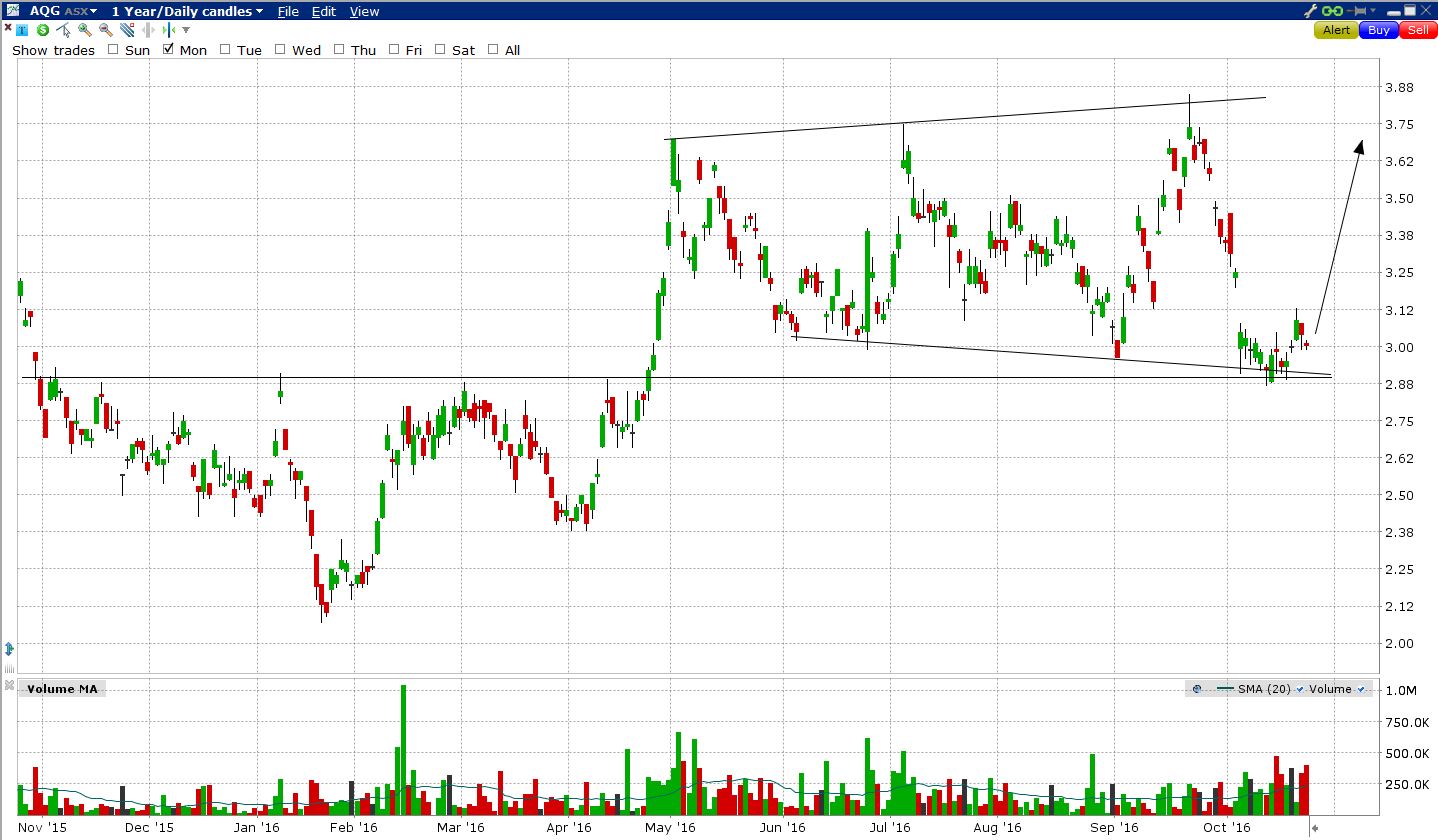Click the red Sell button

[x=1418, y=30]
